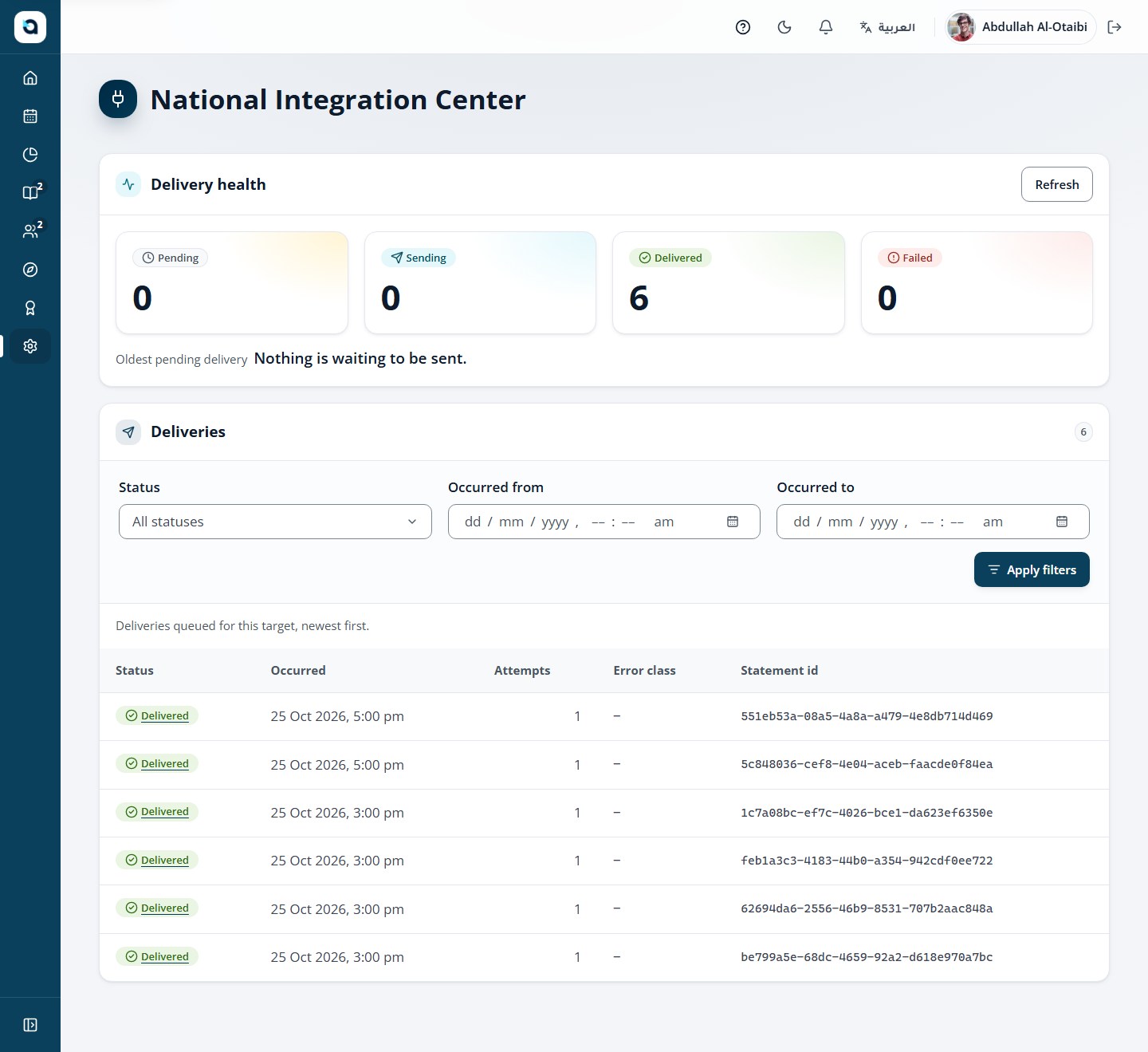Open the notifications bell
The image size is (1148, 1052).
point(826,27)
